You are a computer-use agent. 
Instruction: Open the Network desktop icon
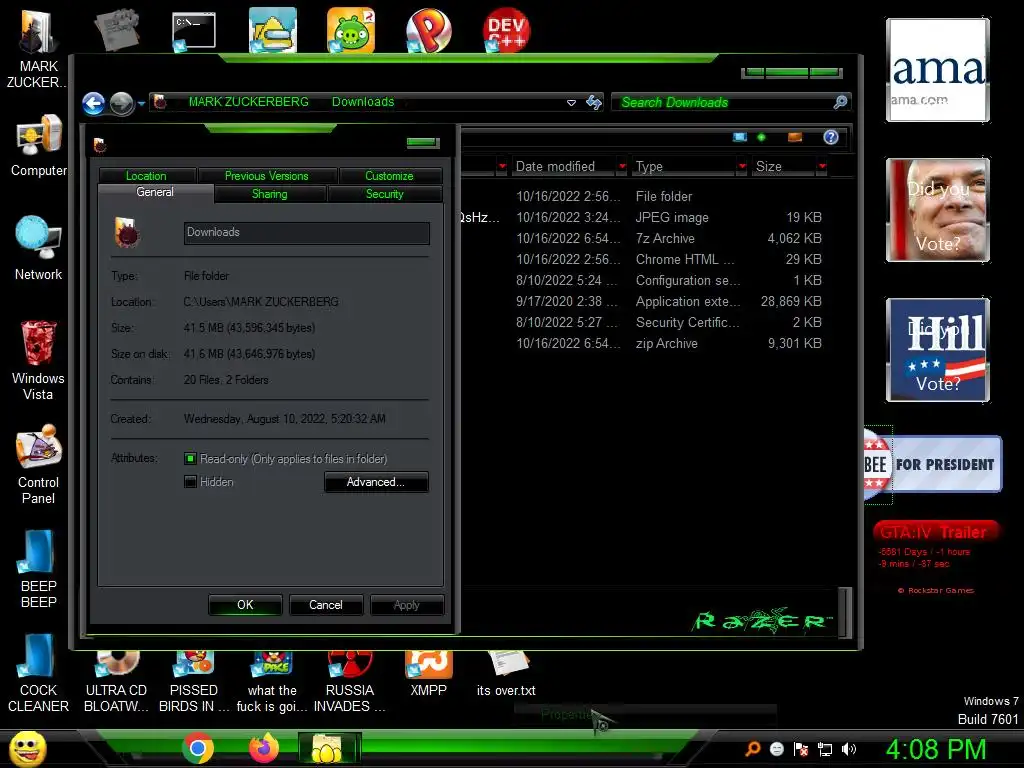pos(39,248)
